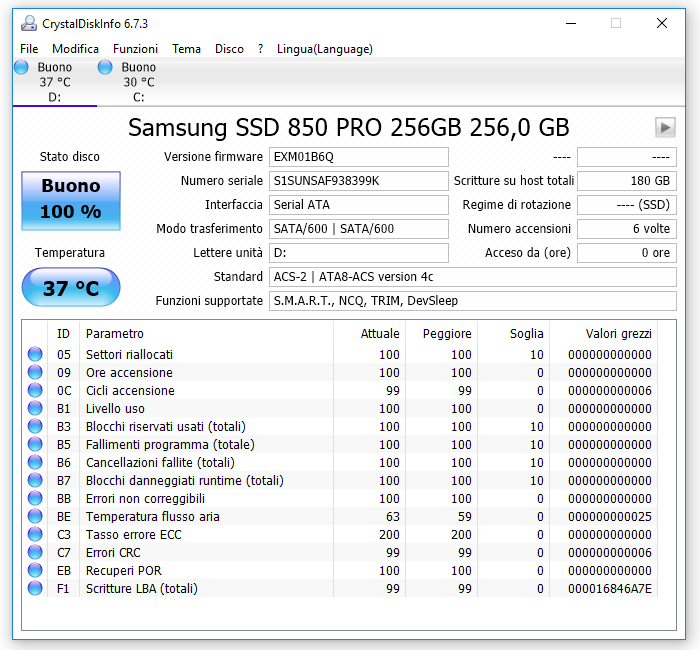
Task: Click status orb for Temperatura flusso aria
Action: click(x=35, y=516)
